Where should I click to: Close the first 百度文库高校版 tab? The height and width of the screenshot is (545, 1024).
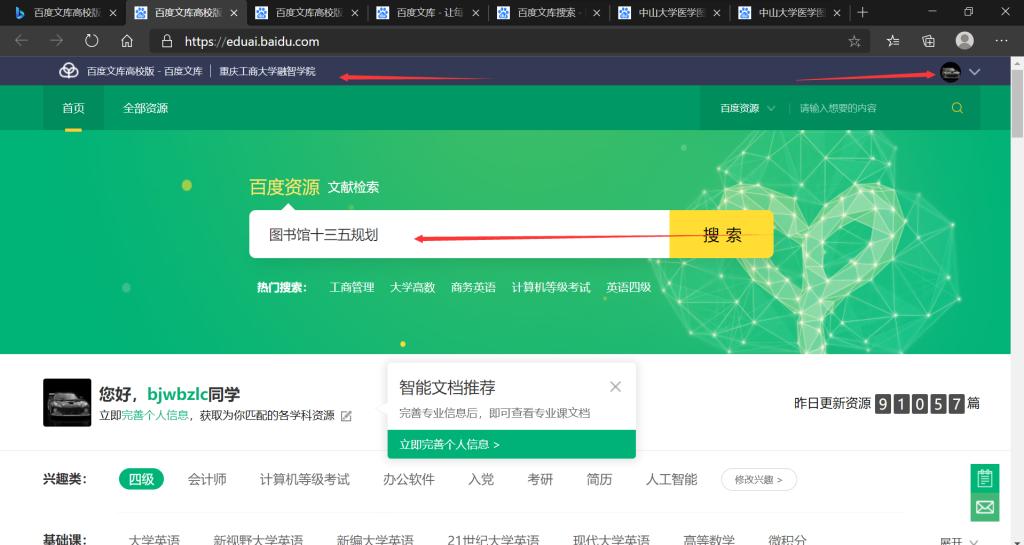point(114,13)
